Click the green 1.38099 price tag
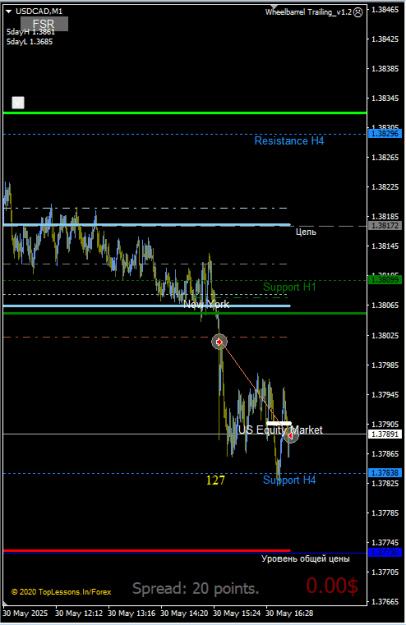The image size is (406, 625). (x=385, y=280)
